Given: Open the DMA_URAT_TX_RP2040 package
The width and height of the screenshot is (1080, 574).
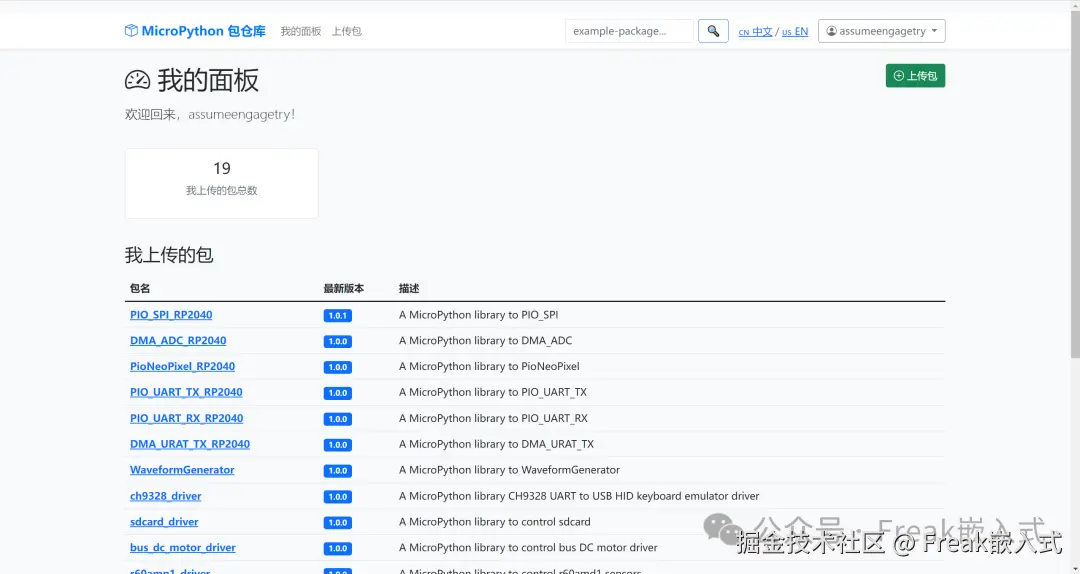Looking at the screenshot, I should pos(190,444).
